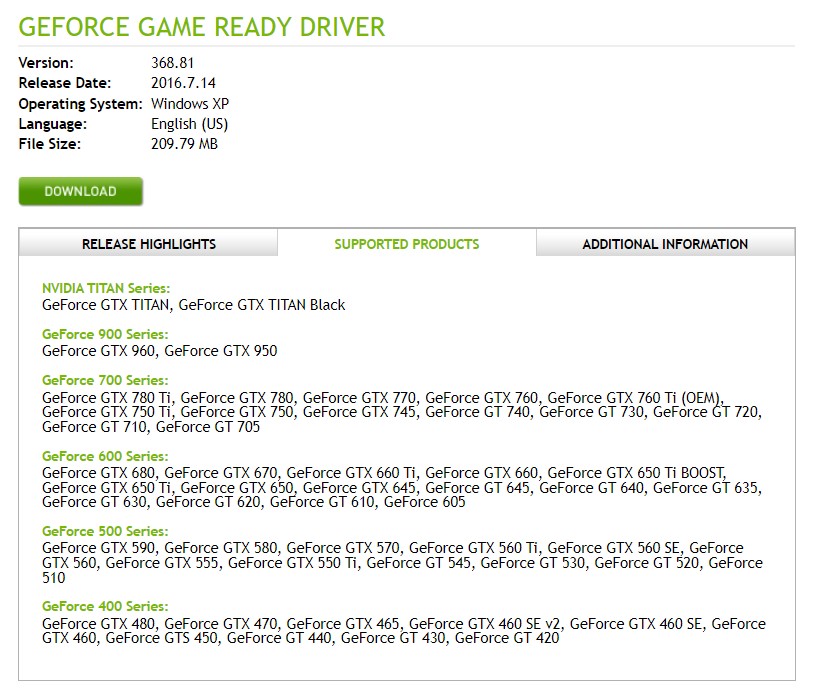The height and width of the screenshot is (694, 813).
Task: Click the Language: label
Action: point(53,124)
